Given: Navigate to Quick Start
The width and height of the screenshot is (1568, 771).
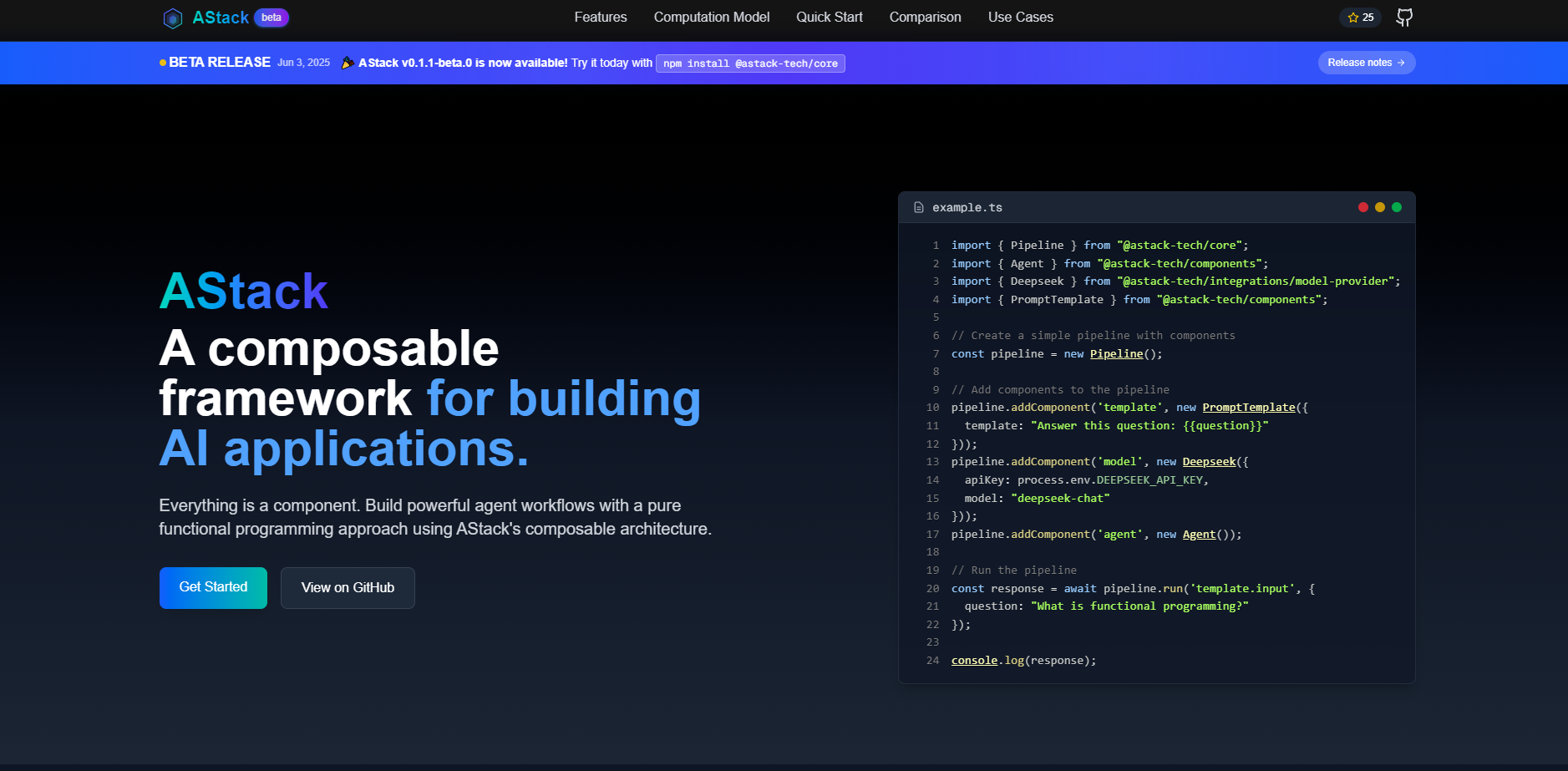Looking at the screenshot, I should point(829,18).
